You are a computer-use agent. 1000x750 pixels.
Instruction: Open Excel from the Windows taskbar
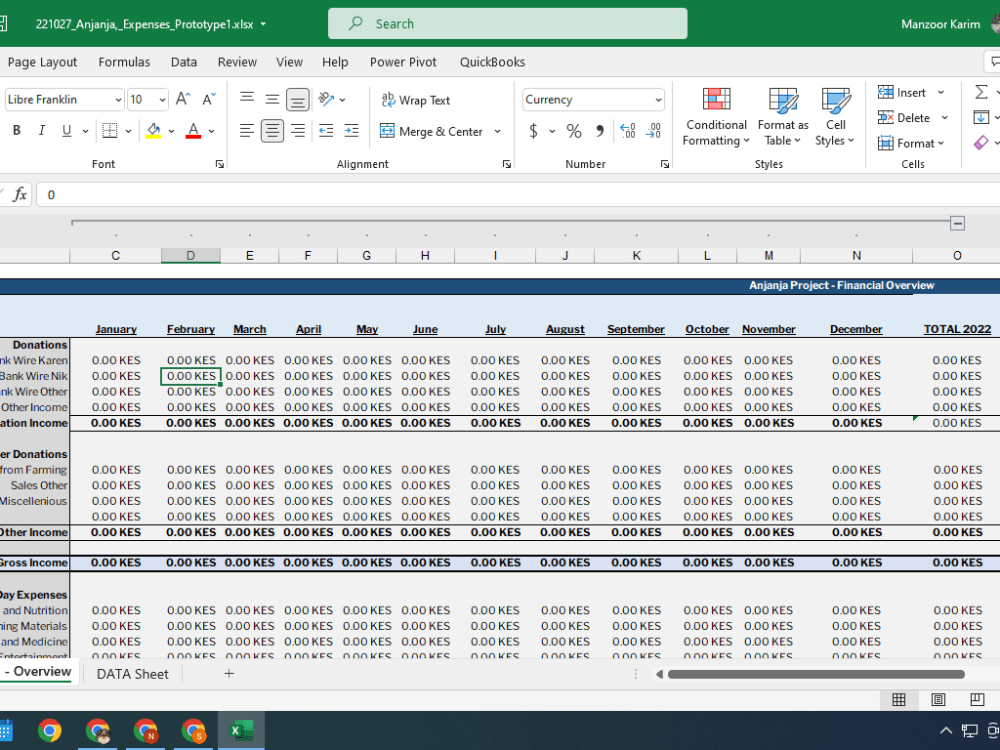[241, 730]
